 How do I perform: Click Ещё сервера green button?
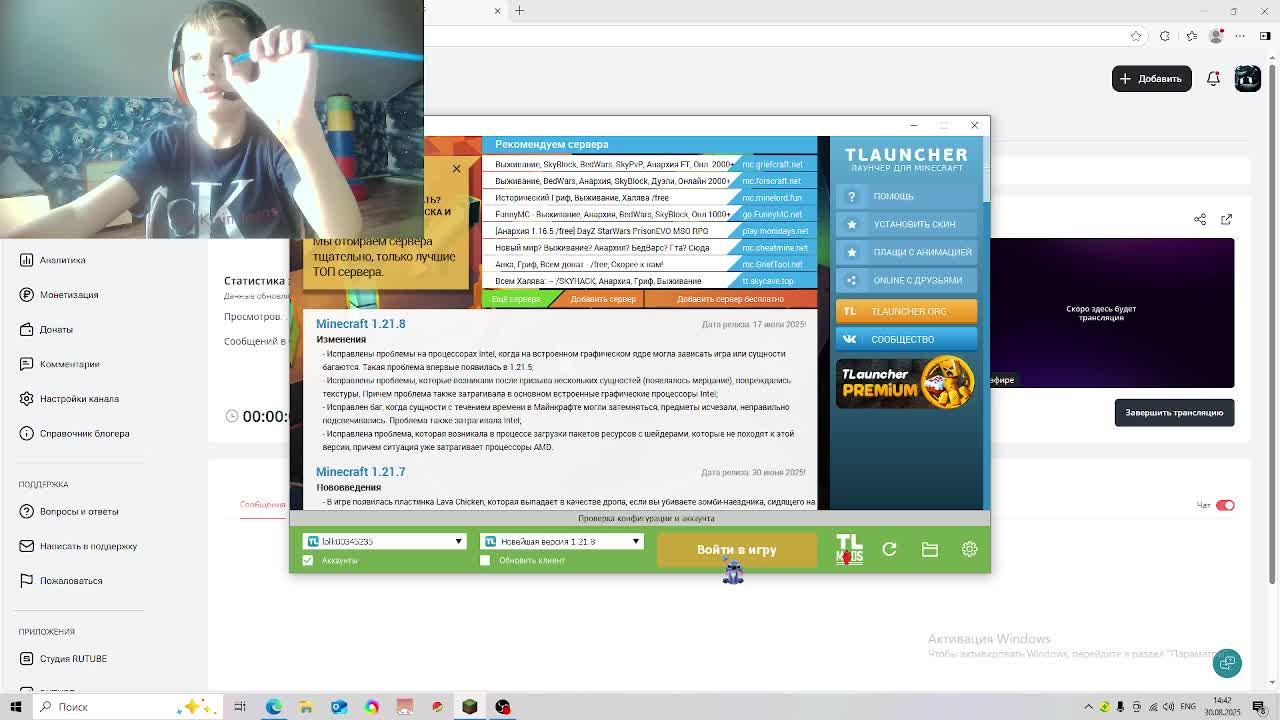pyautogui.click(x=516, y=299)
